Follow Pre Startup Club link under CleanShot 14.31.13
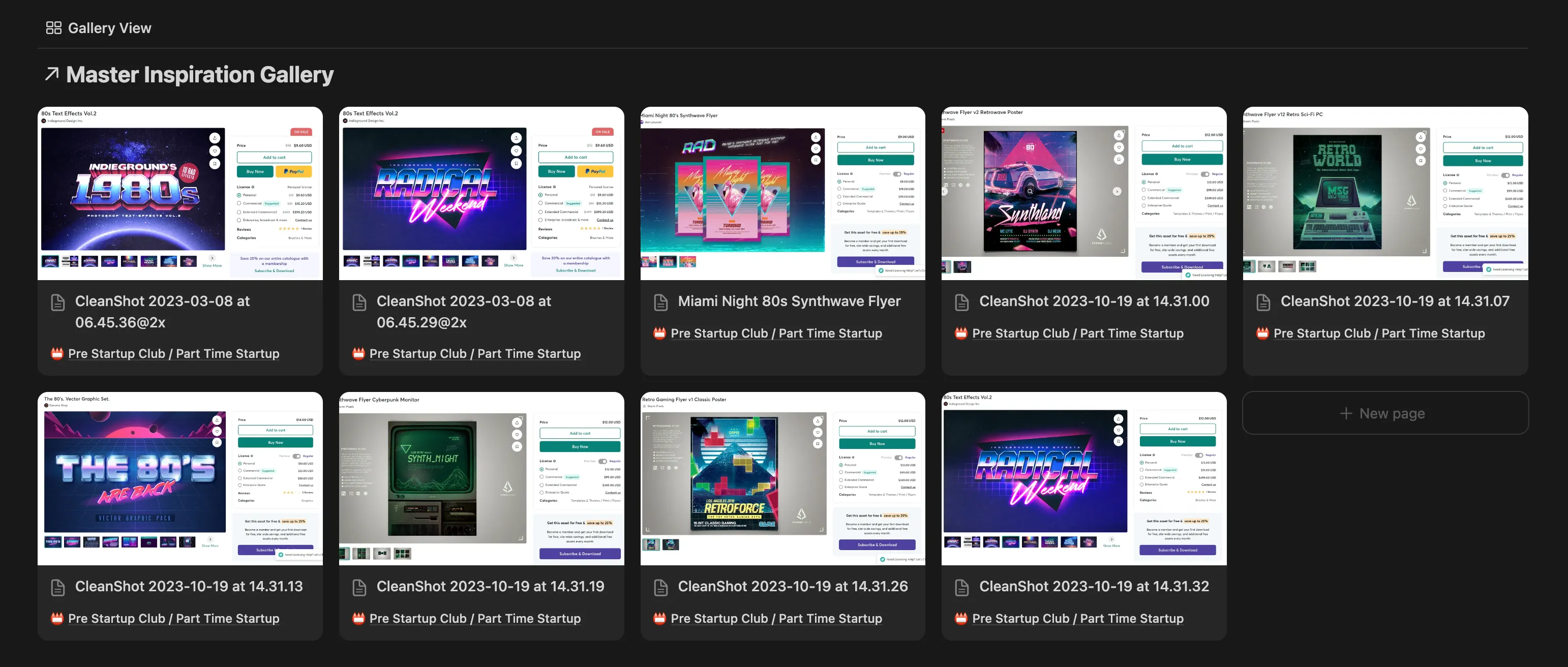This screenshot has width=1568, height=667. [173, 618]
